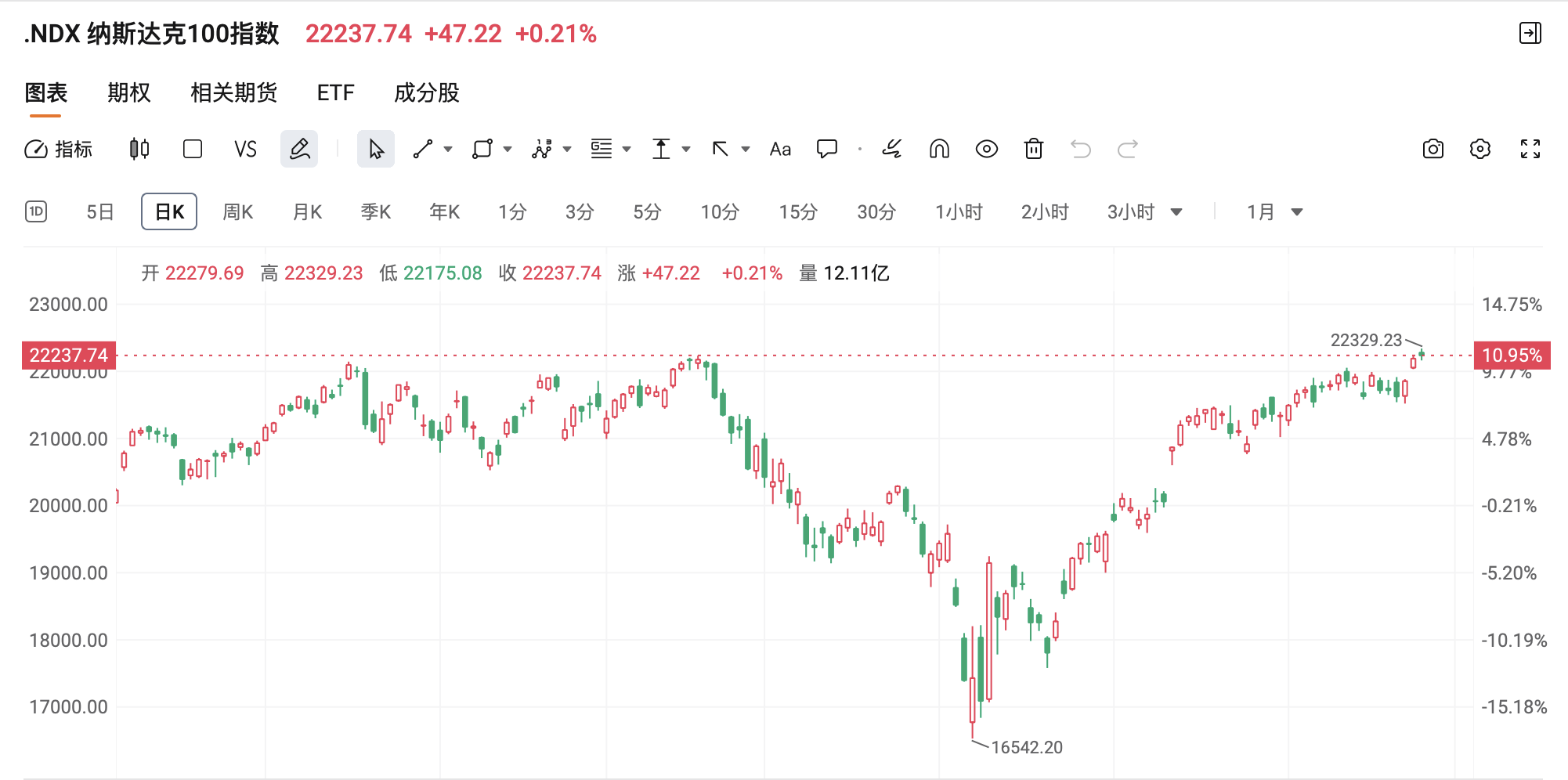Expand pattern tool options arrow

coord(567,149)
